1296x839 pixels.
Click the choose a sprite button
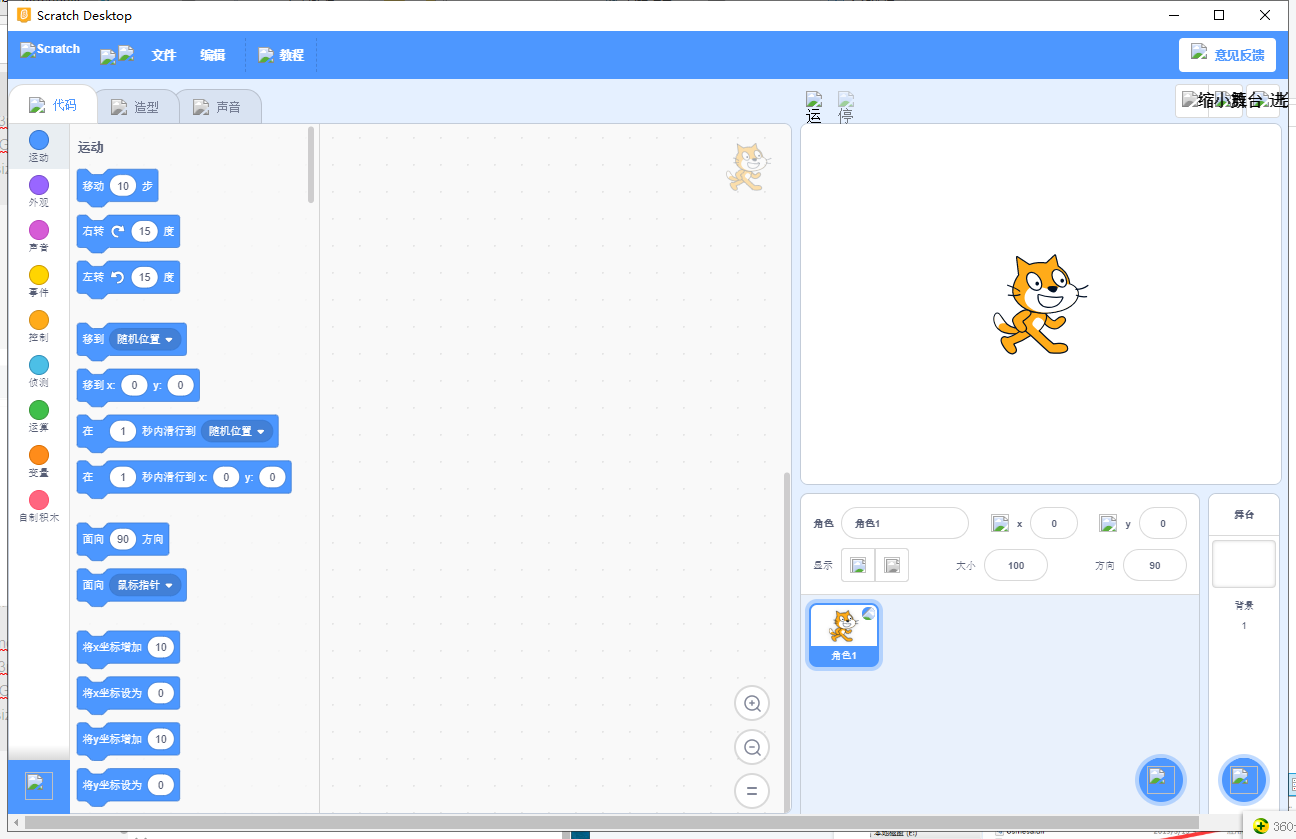pos(1160,779)
